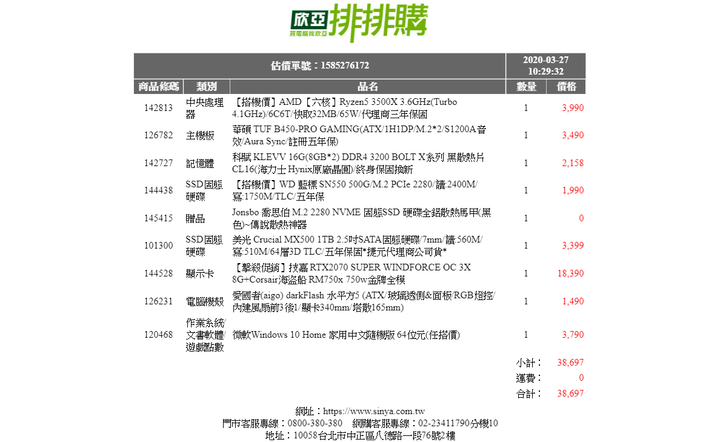Viewport: 720px width, 442px height.
Task: Click the address line 台北市中正區八德路
Action: (360, 435)
